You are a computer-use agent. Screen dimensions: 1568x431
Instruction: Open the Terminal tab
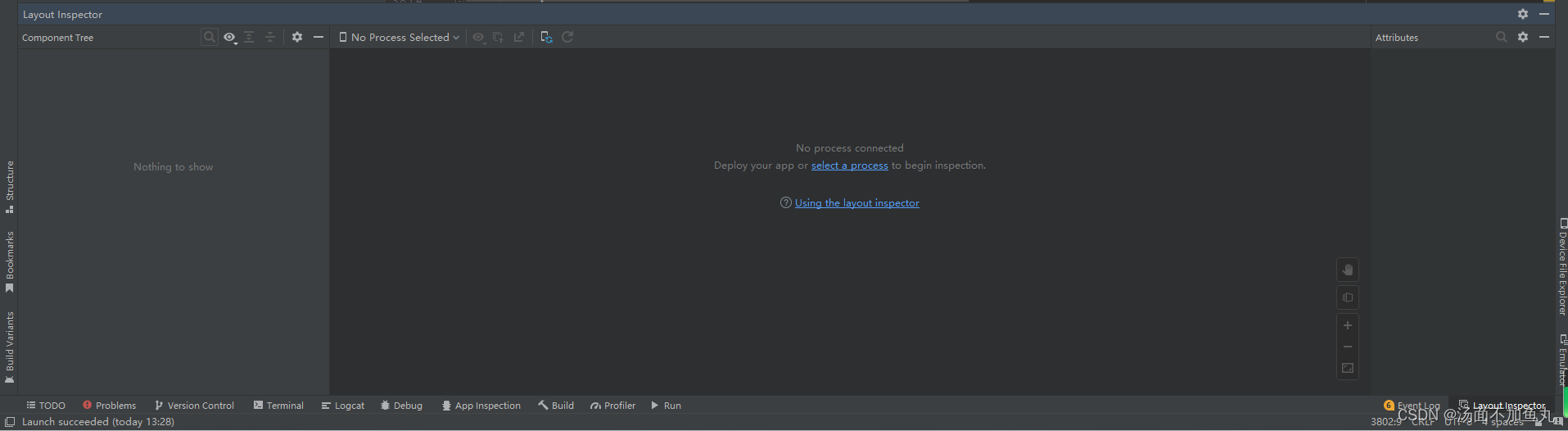point(278,406)
